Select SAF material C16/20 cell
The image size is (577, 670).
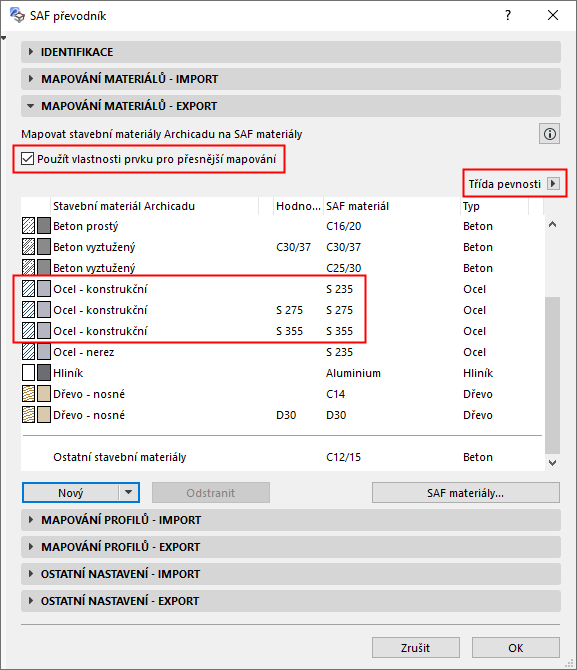(344, 226)
